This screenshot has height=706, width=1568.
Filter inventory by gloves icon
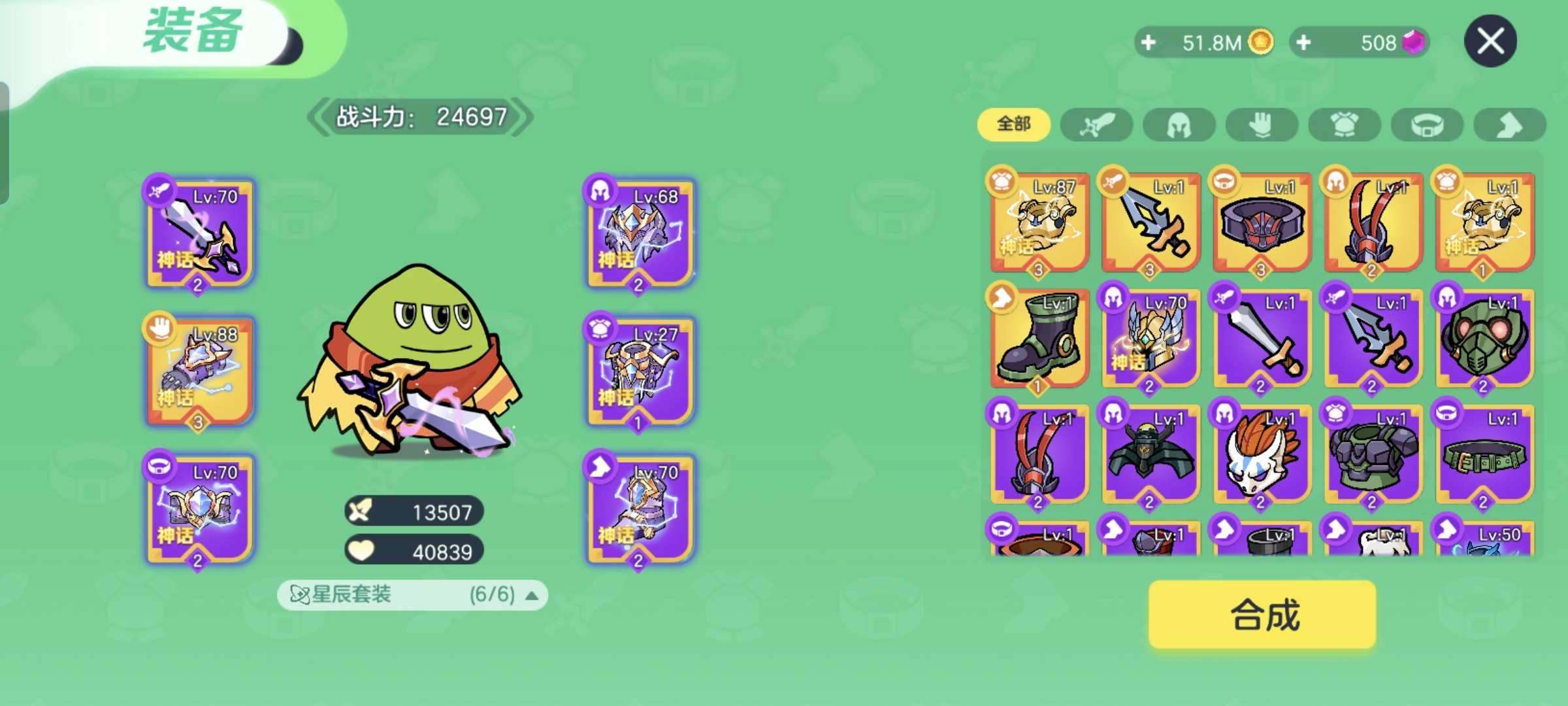[x=1262, y=124]
